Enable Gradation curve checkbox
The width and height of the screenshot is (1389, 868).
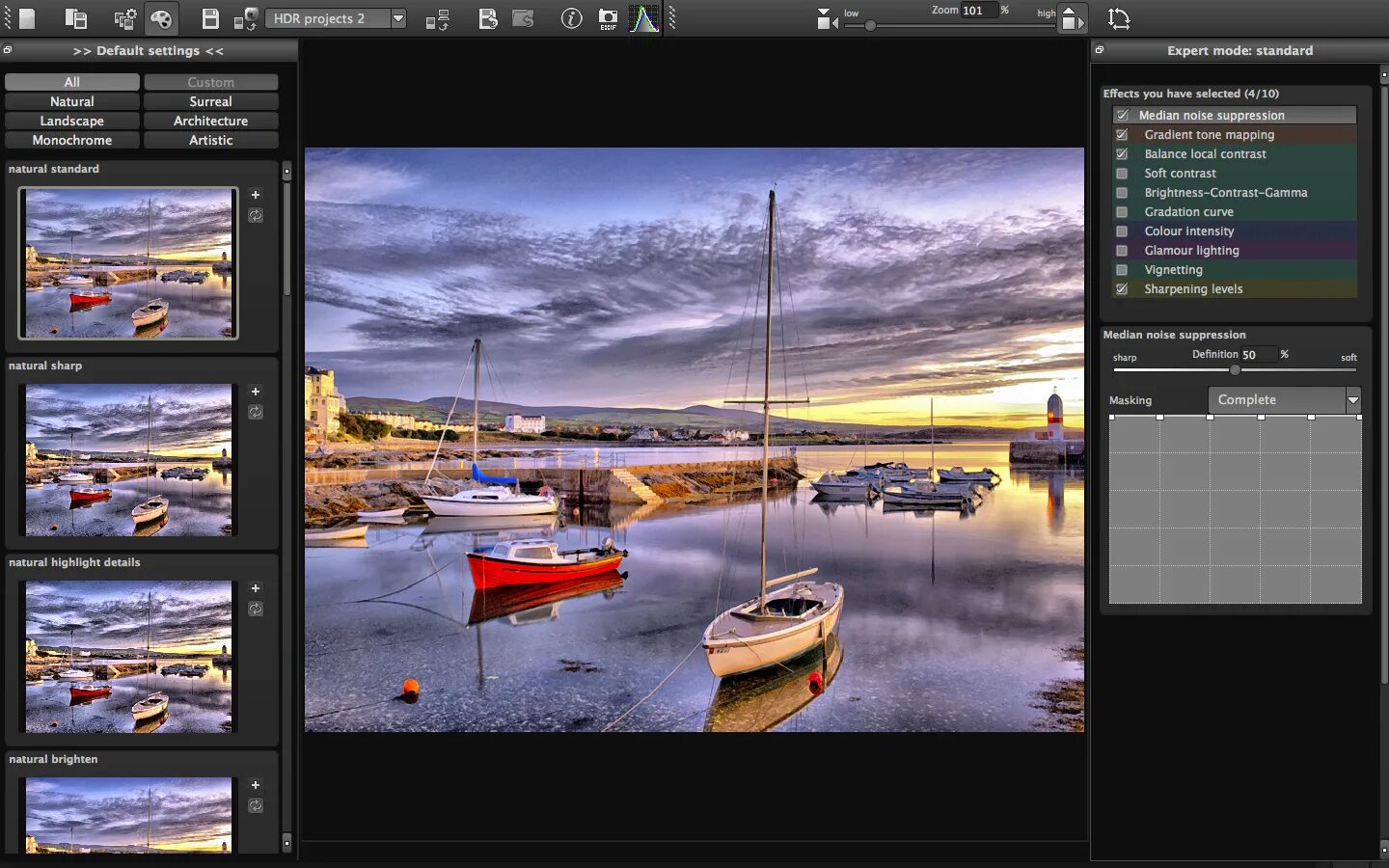tap(1122, 212)
